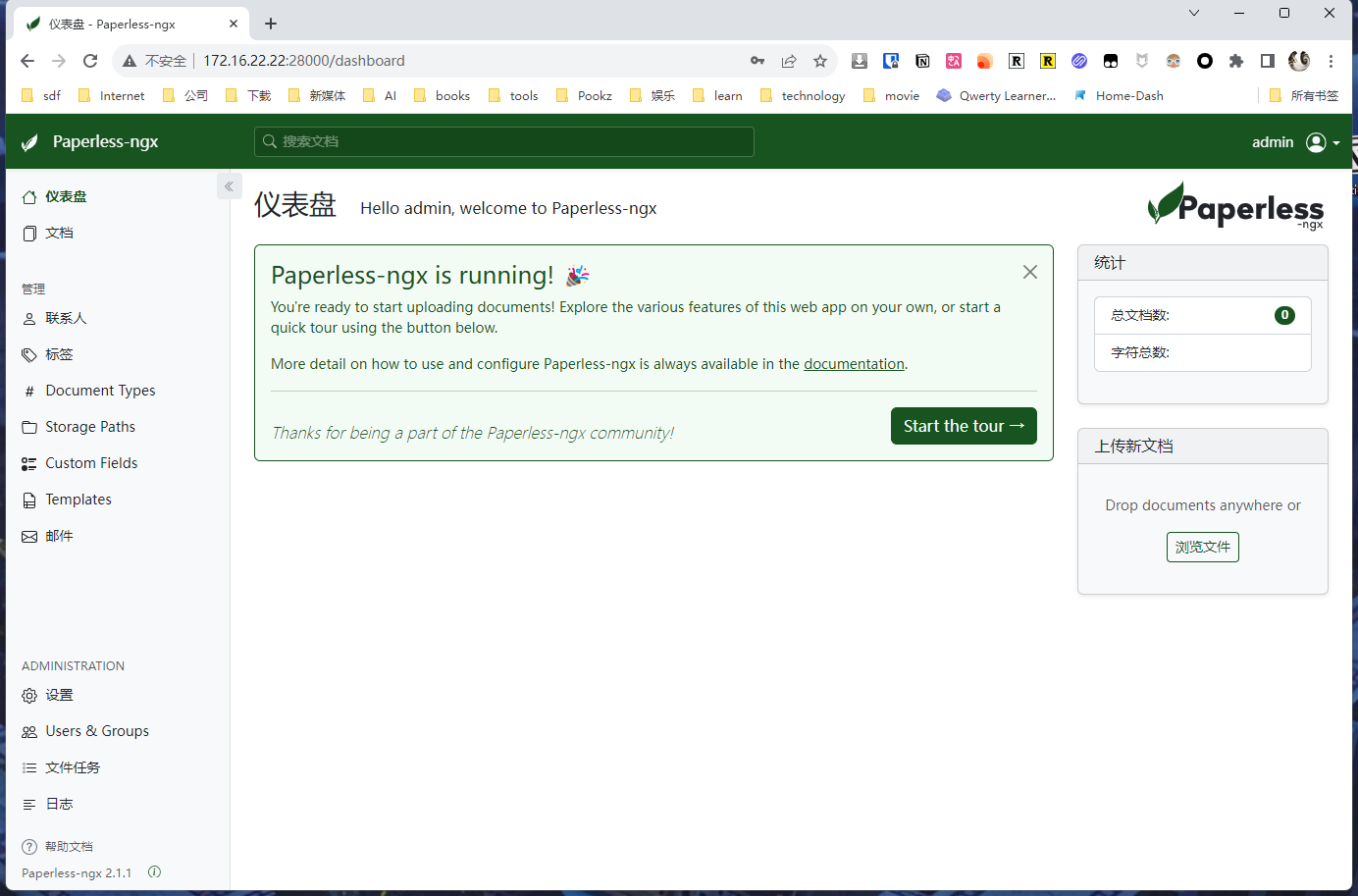
Task: Open Tags (标签) in the sidebar
Action: 58,354
